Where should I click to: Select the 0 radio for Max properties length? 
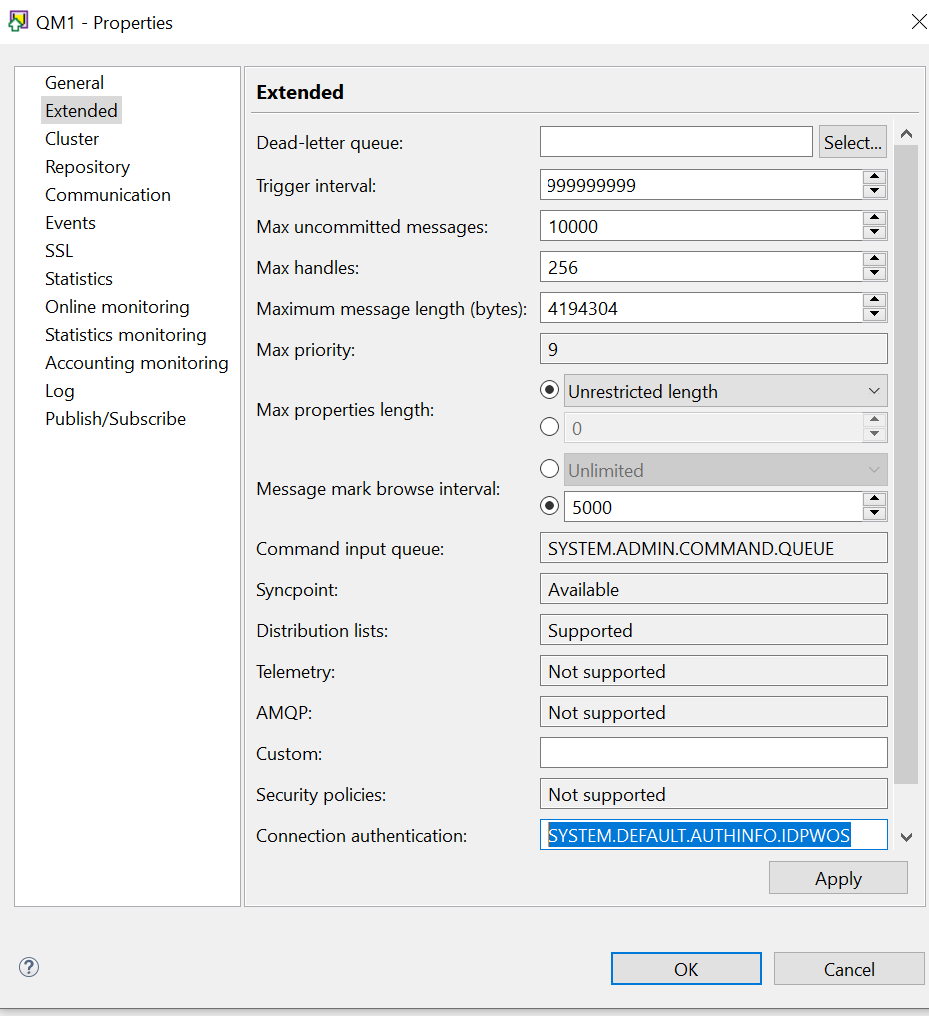pyautogui.click(x=549, y=426)
